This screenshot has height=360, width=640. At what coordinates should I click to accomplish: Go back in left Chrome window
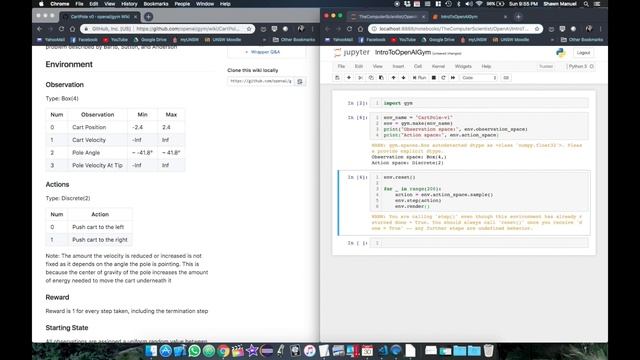click(40, 29)
